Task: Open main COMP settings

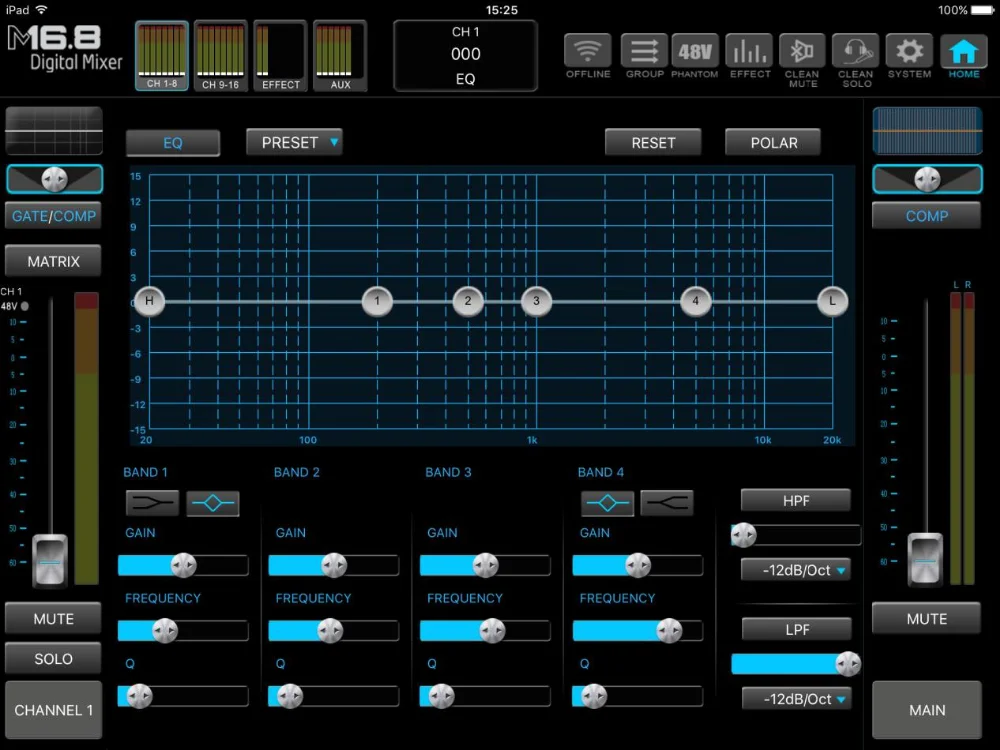Action: [927, 216]
